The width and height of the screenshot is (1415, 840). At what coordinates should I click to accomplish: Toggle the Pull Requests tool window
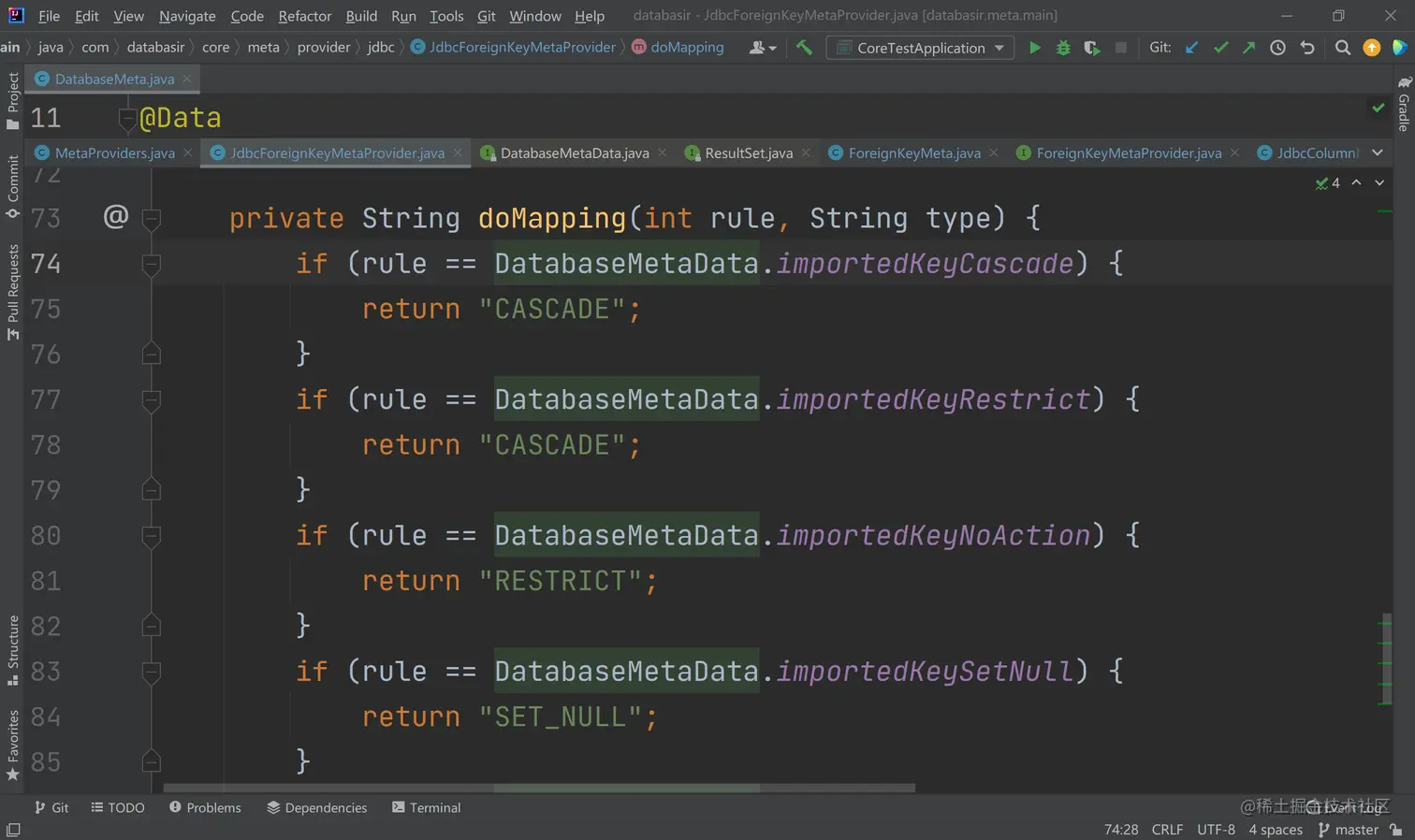click(12, 293)
